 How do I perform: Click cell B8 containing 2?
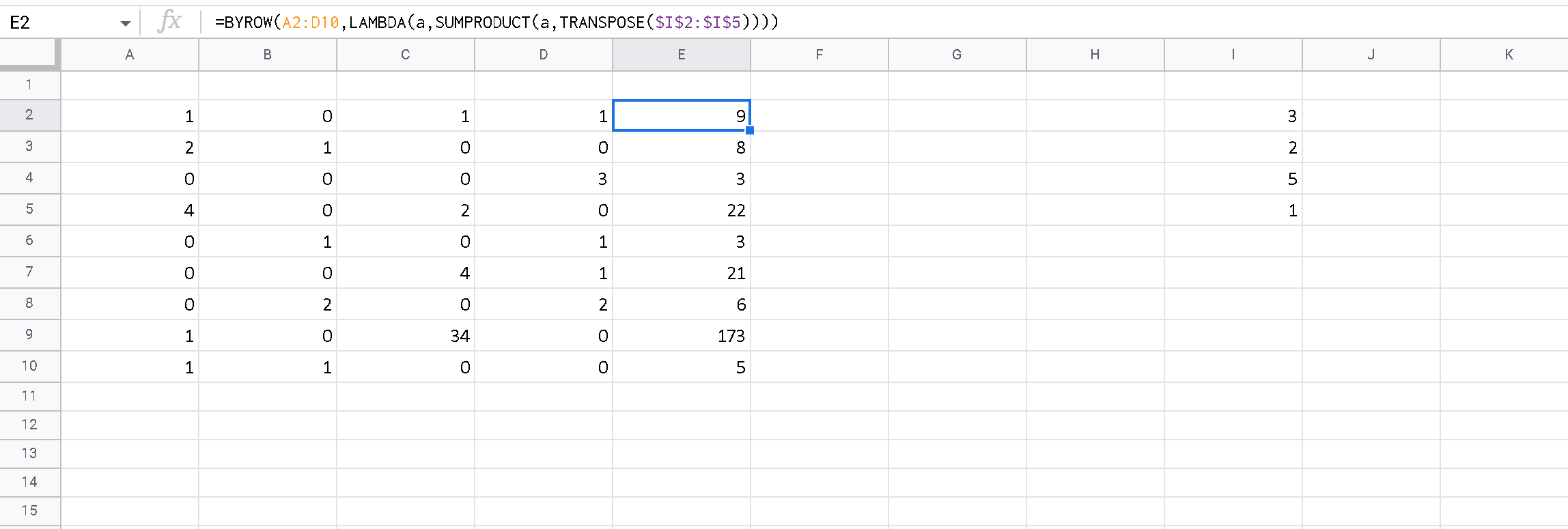tap(268, 304)
